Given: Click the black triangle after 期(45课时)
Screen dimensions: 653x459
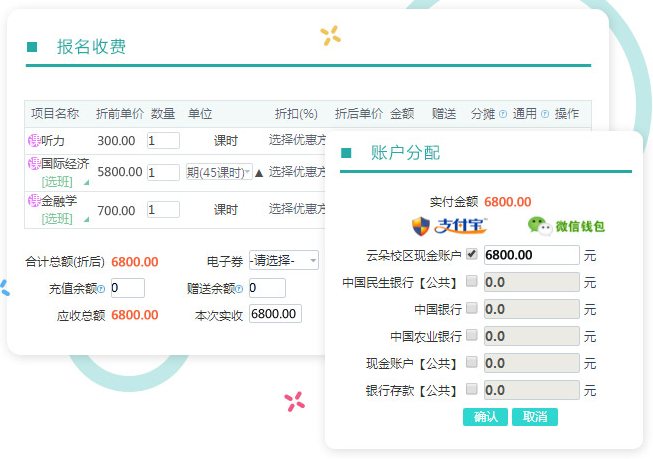Looking at the screenshot, I should tap(259, 173).
